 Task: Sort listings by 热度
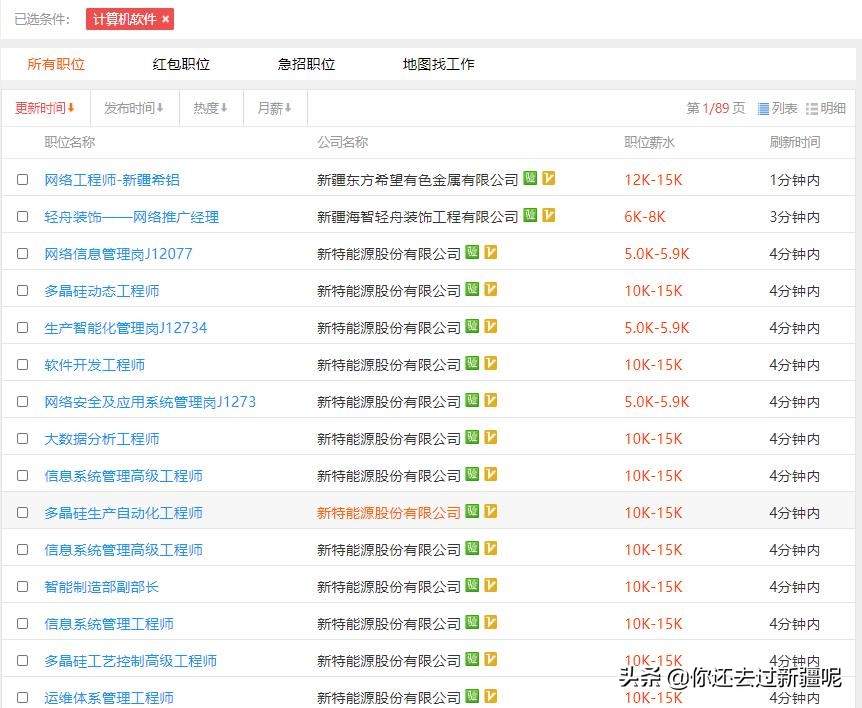pyautogui.click(x=210, y=110)
